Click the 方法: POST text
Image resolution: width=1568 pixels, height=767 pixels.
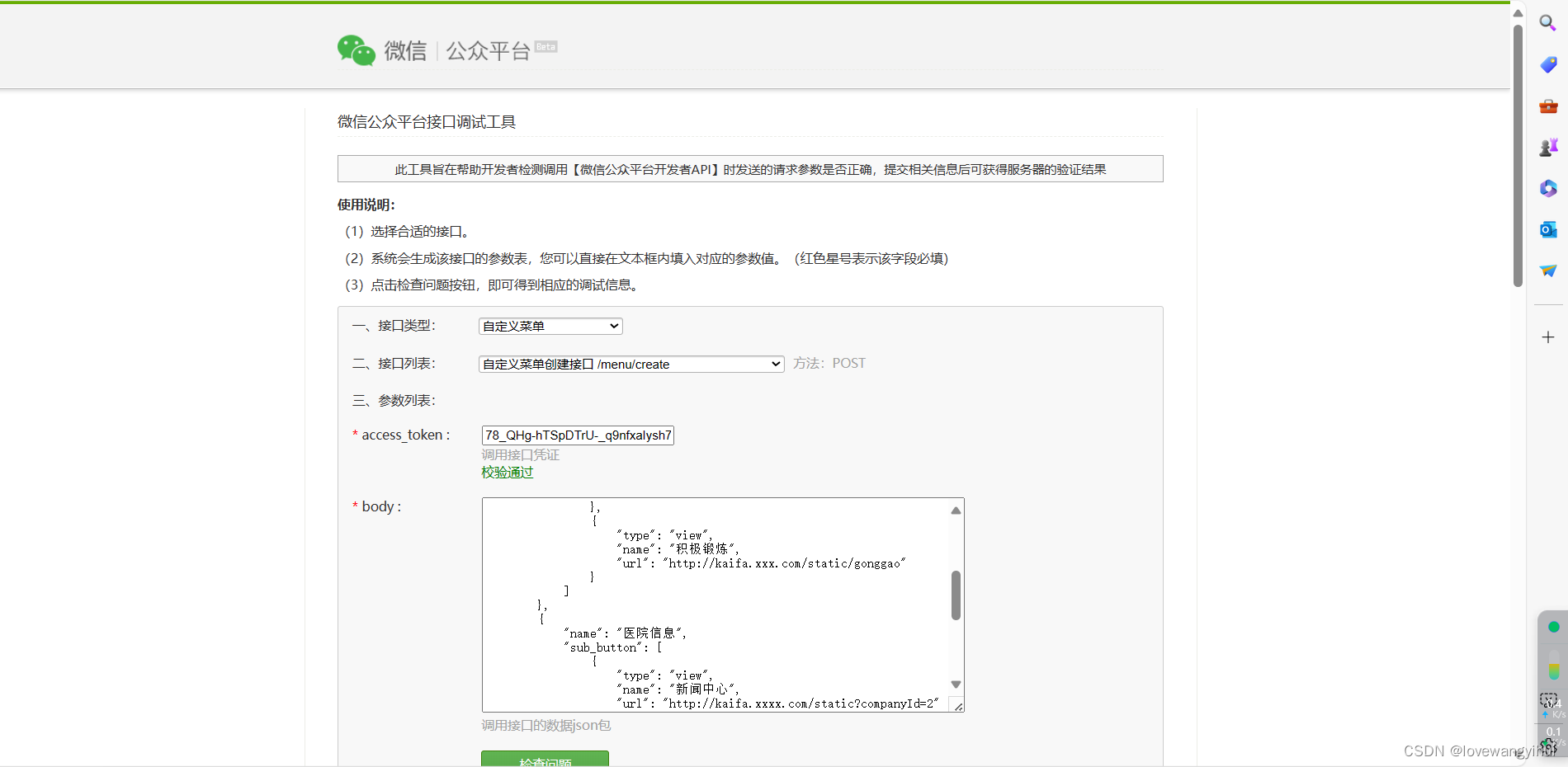[x=829, y=364]
